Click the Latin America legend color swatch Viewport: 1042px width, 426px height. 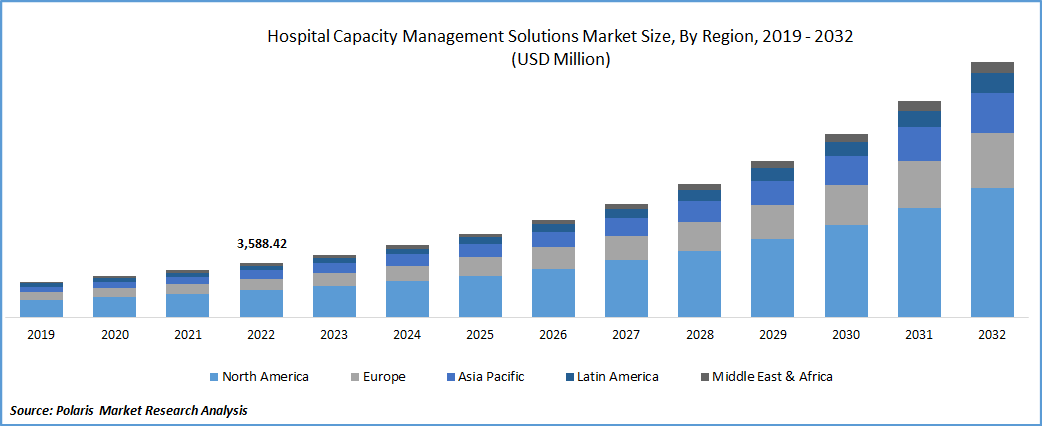tap(569, 377)
